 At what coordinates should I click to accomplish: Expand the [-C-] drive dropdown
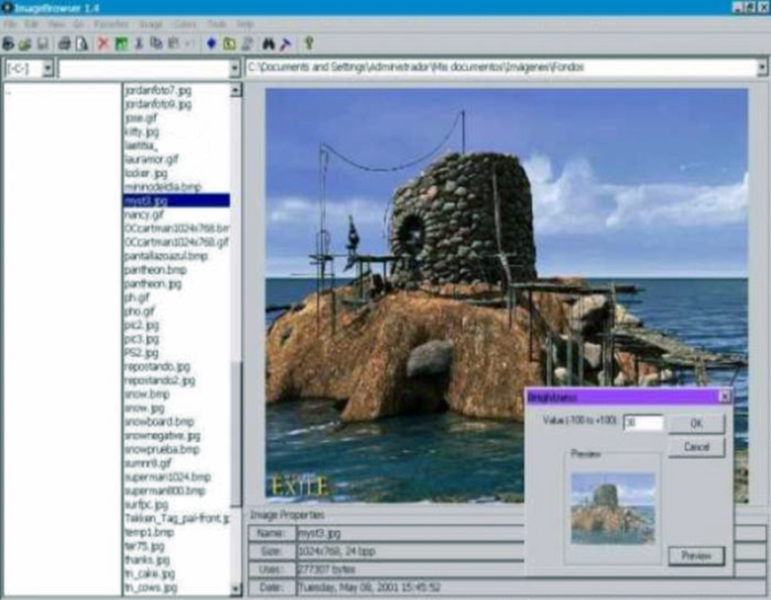48,68
